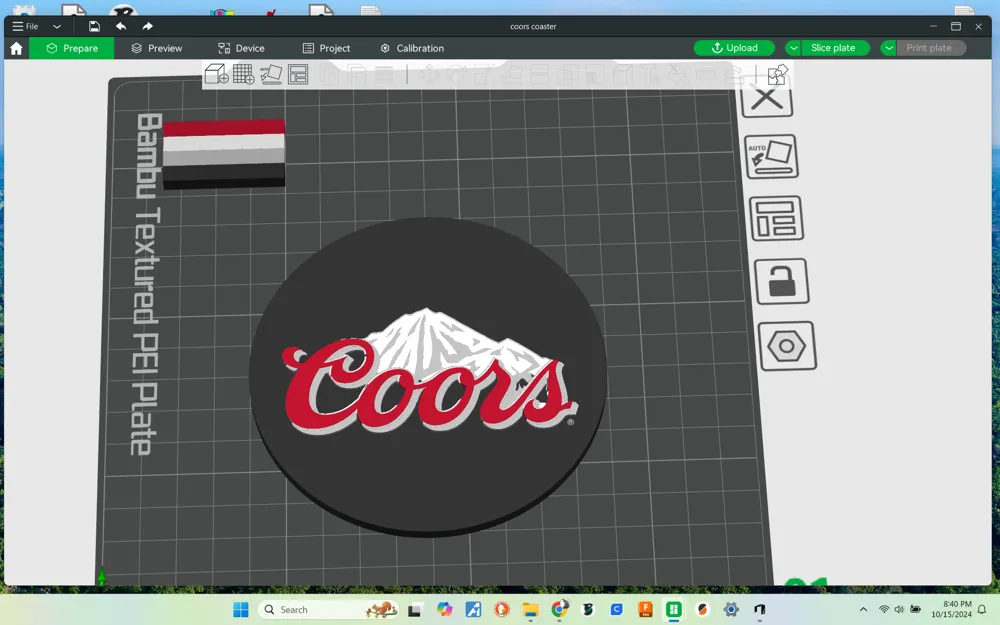This screenshot has height=625, width=1000.
Task: Click the Arrange all objects toolbar icon
Action: [298, 74]
